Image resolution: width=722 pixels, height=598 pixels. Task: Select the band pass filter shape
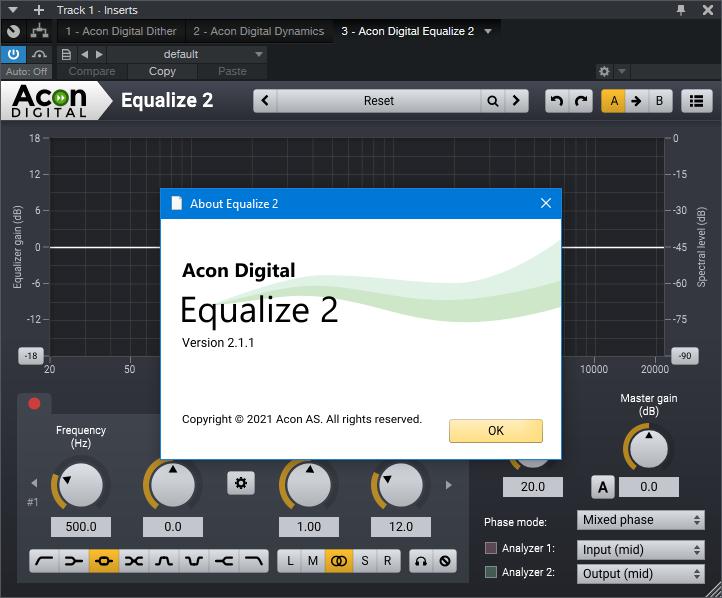164,561
